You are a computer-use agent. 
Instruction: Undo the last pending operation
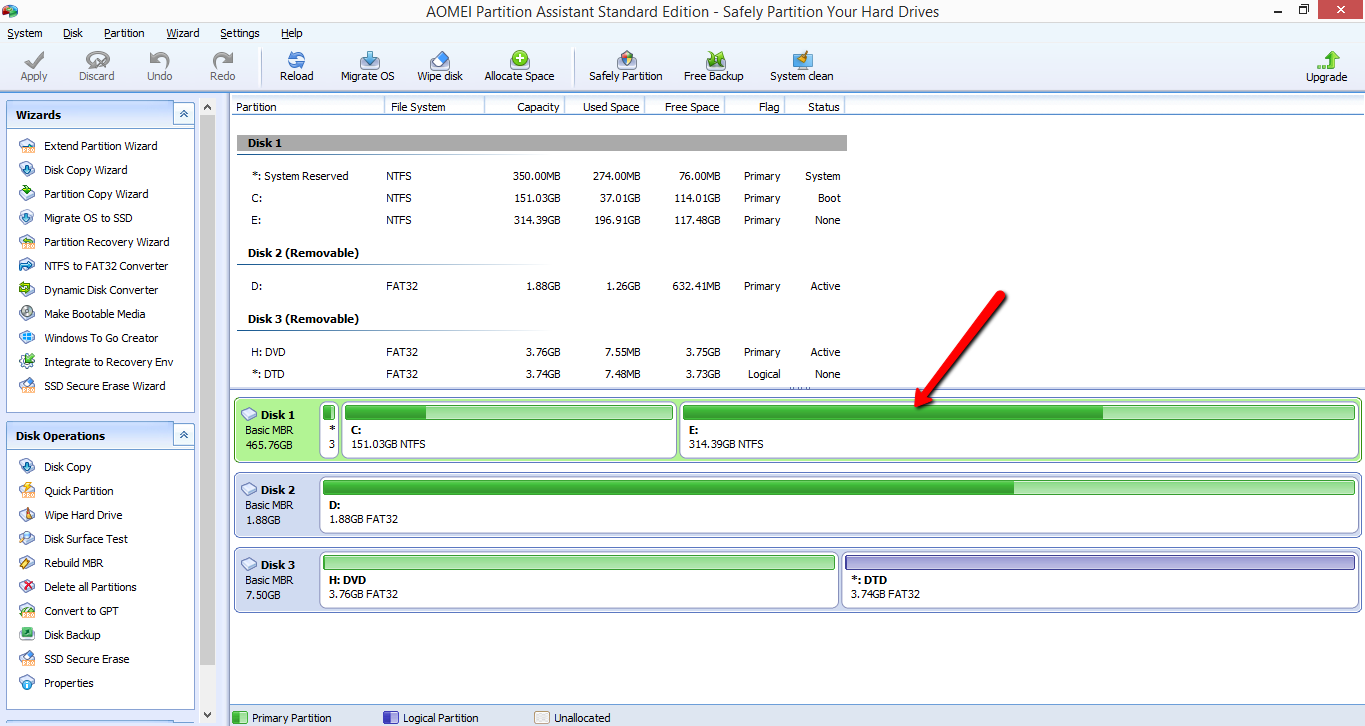tap(160, 67)
